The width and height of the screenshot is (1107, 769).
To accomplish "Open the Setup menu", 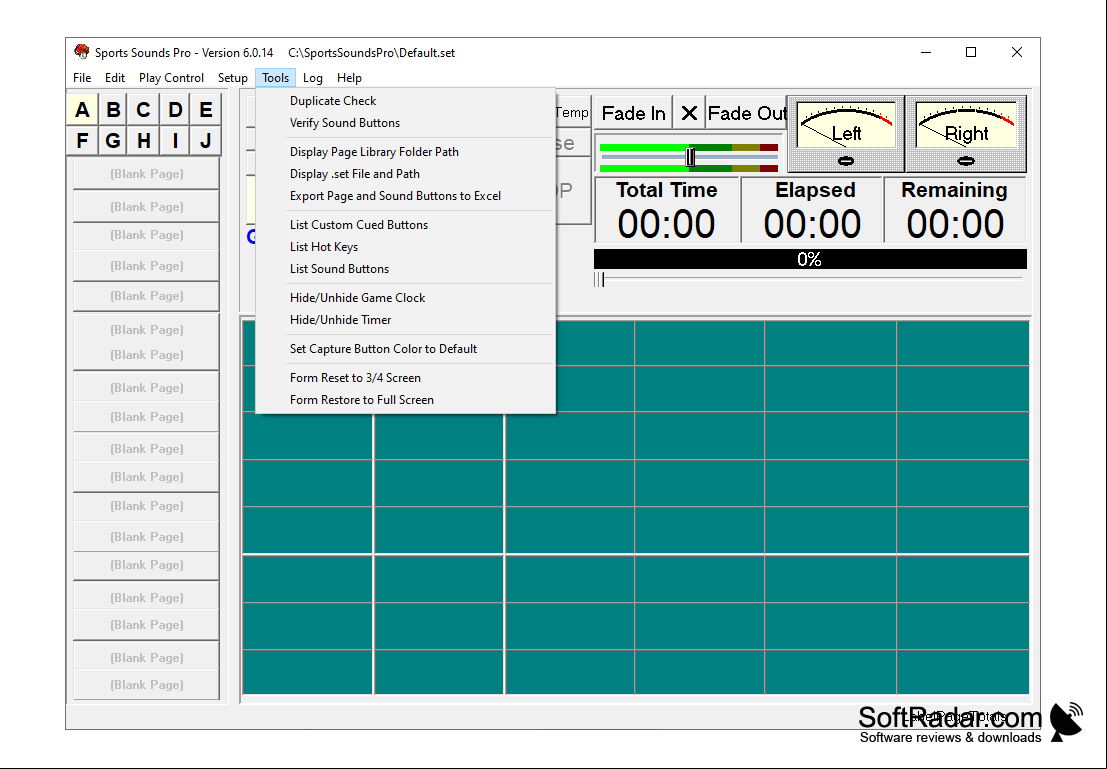I will [x=232, y=78].
